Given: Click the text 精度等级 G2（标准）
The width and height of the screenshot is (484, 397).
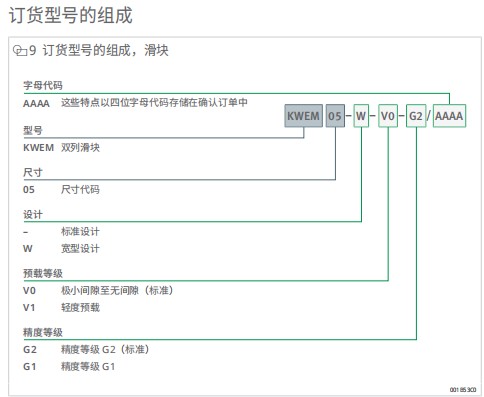Looking at the screenshot, I should coord(105,349).
